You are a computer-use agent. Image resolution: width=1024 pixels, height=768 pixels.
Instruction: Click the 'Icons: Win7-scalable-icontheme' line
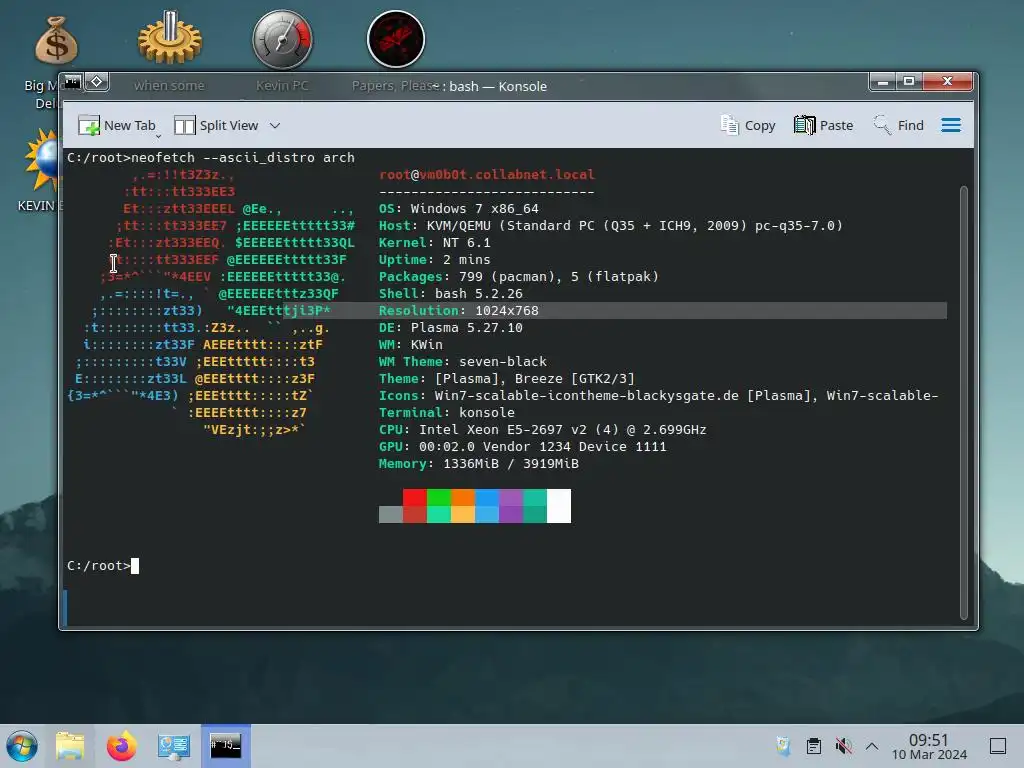point(658,396)
